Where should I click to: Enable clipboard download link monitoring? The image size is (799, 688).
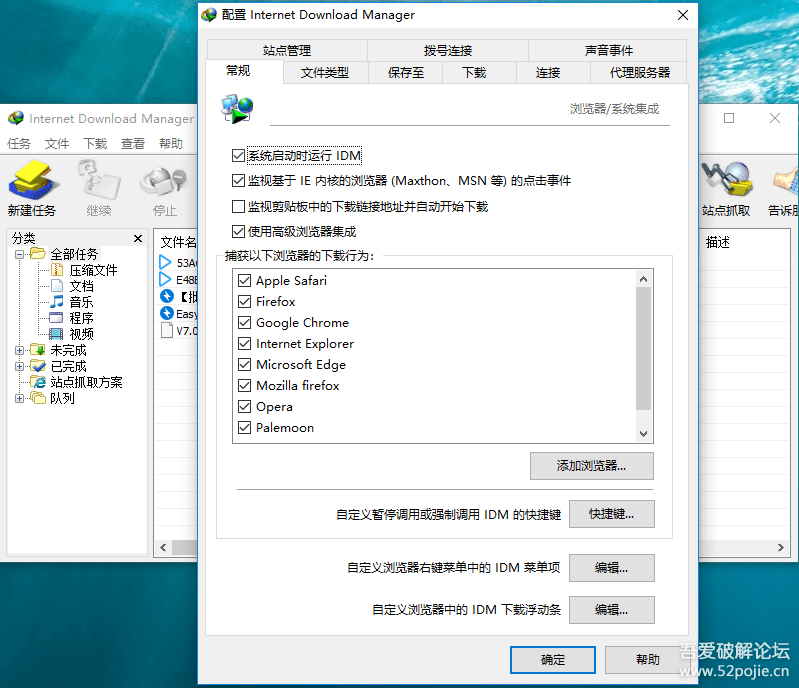pos(238,206)
